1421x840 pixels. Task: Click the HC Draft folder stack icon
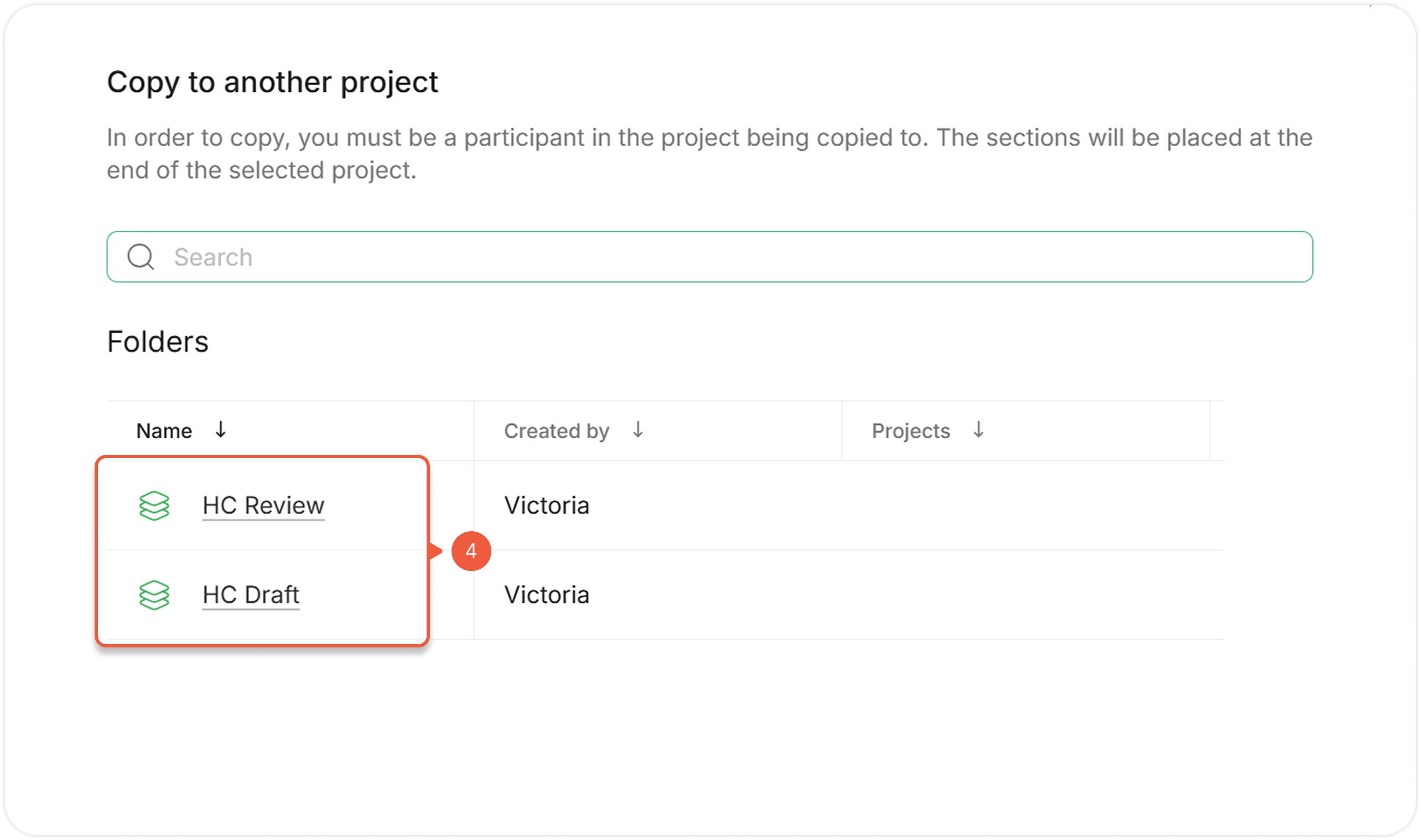(x=154, y=595)
